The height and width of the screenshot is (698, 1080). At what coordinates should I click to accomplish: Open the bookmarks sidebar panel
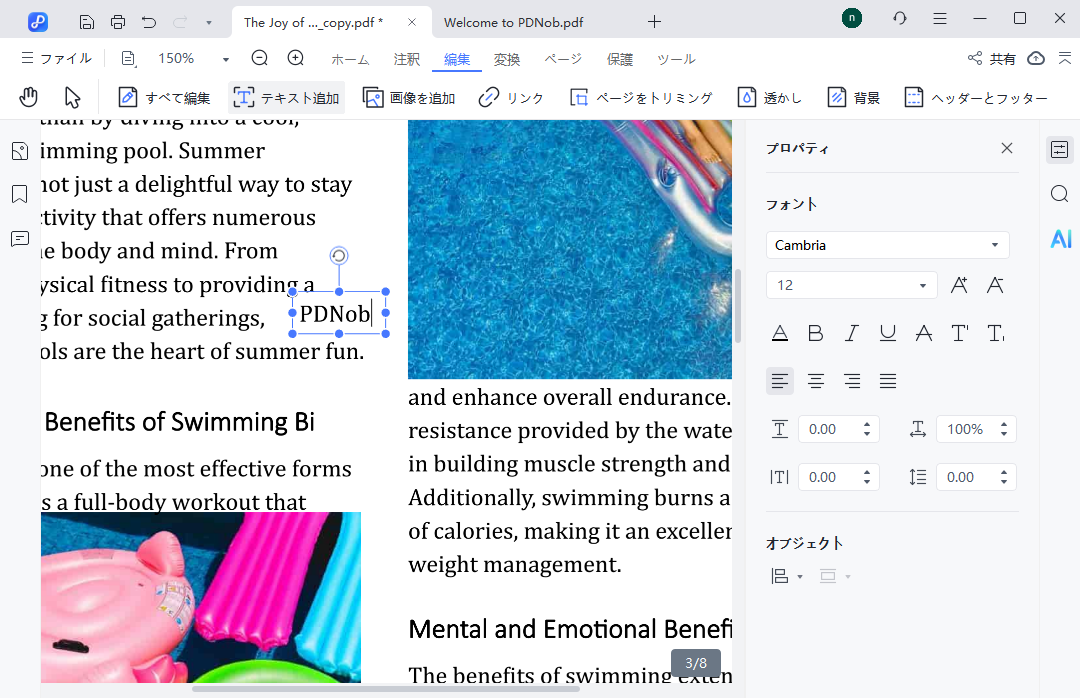tap(19, 194)
